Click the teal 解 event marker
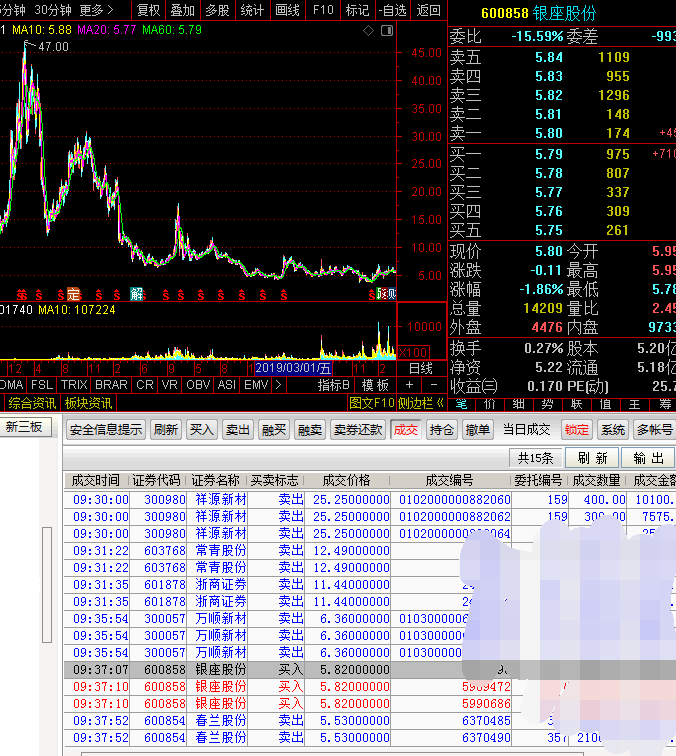676x756 pixels. pos(136,294)
